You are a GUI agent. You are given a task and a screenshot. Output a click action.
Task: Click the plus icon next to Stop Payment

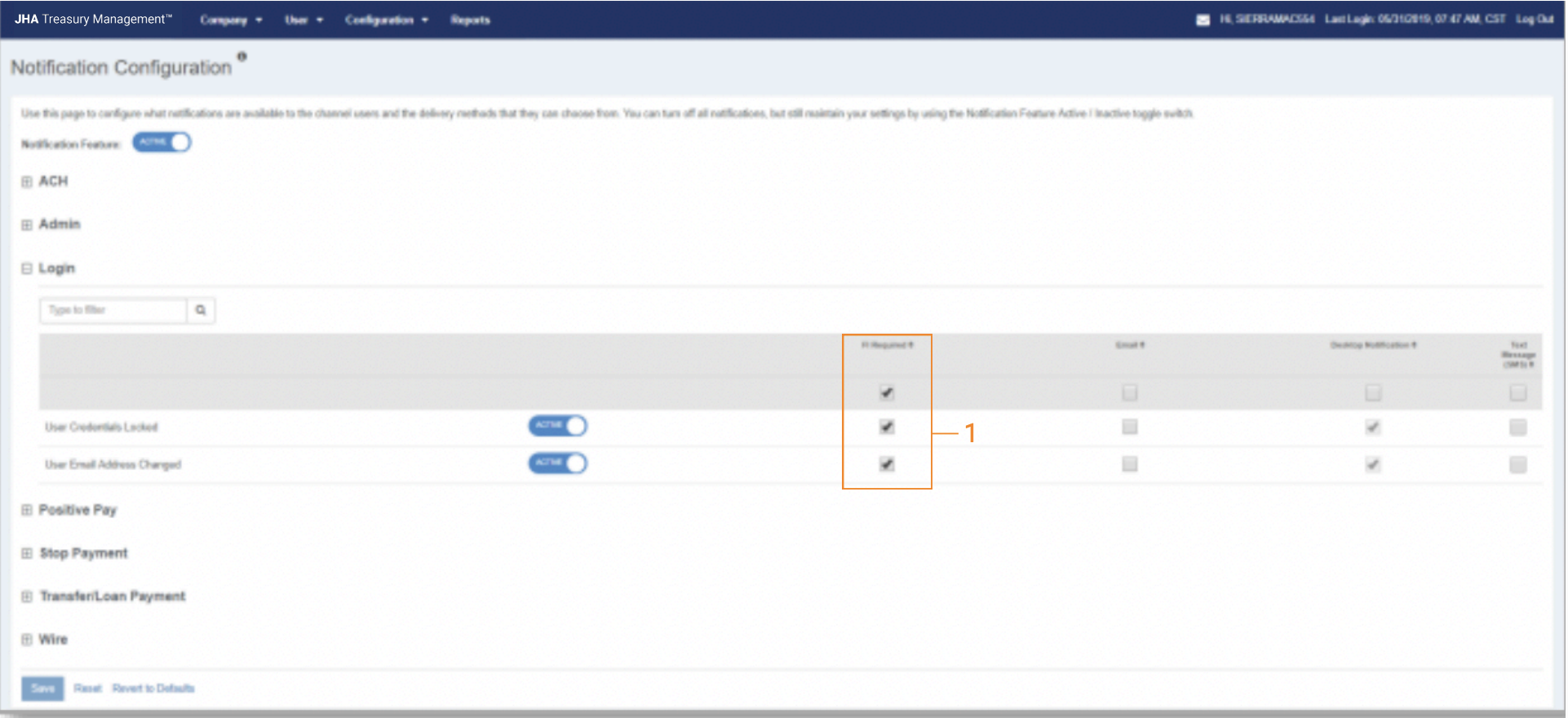pyautogui.click(x=27, y=553)
